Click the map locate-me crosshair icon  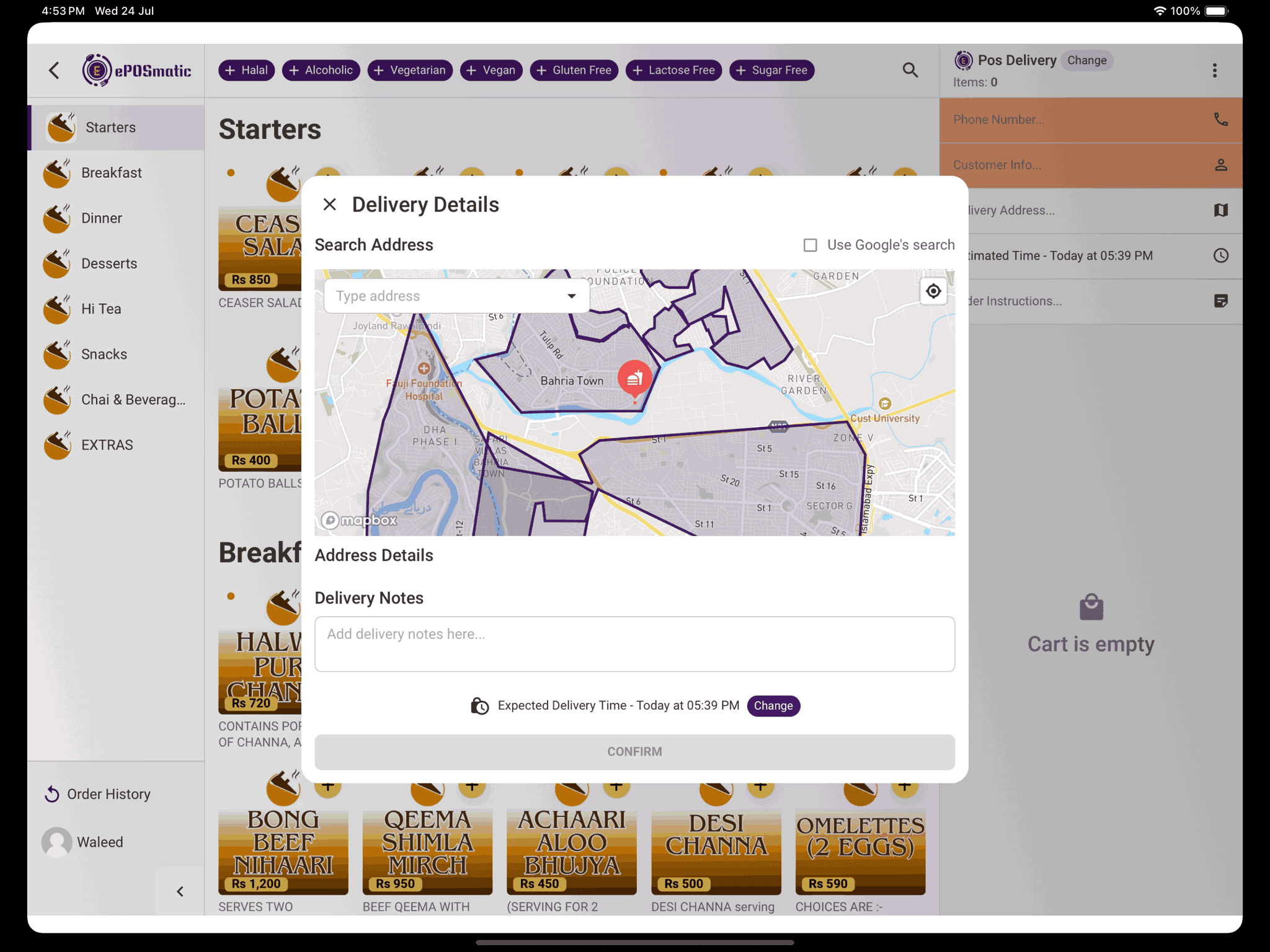click(933, 291)
